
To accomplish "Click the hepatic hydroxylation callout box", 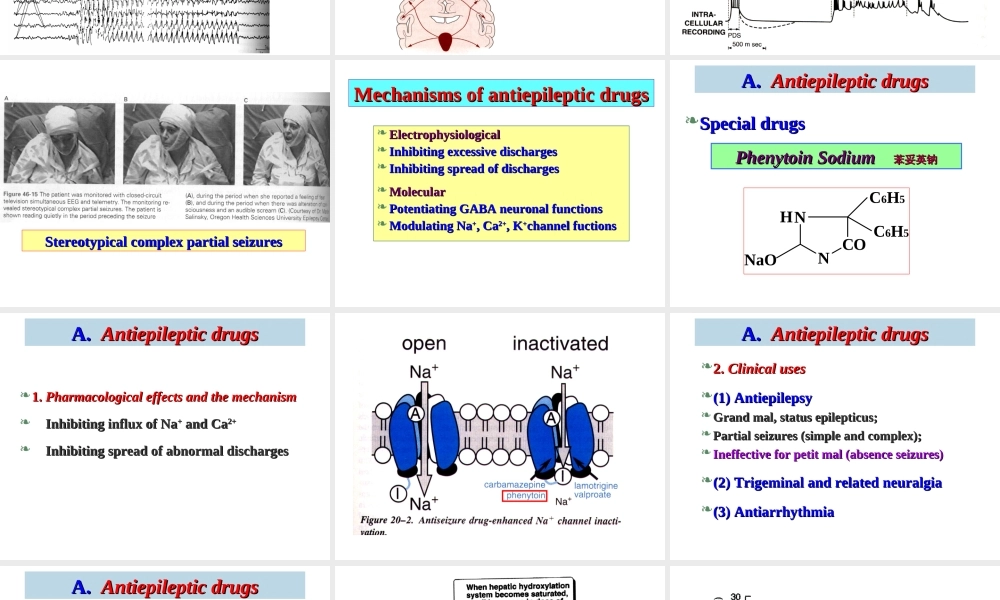I will [x=517, y=590].
